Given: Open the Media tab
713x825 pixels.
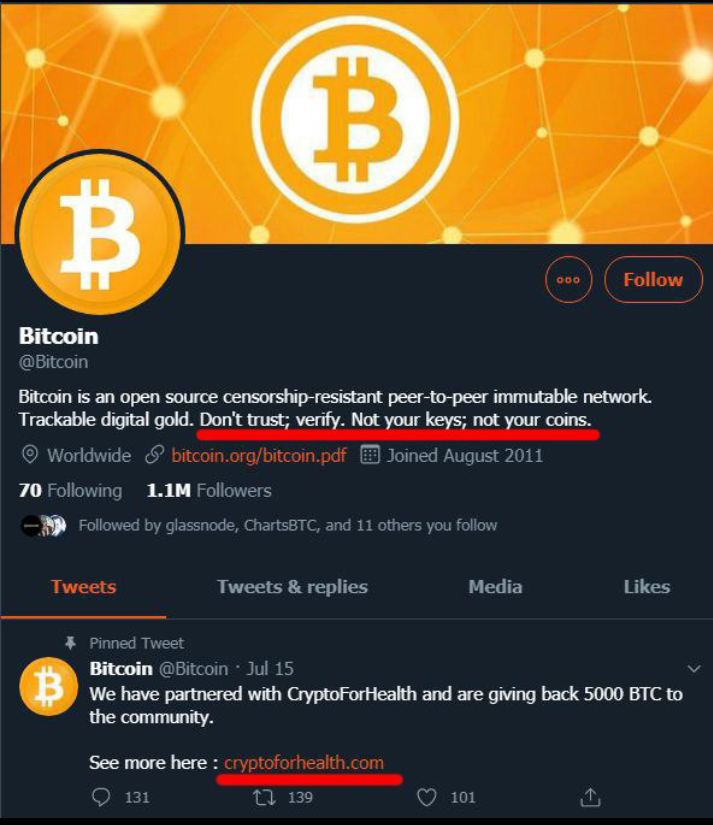Looking at the screenshot, I should pyautogui.click(x=495, y=587).
